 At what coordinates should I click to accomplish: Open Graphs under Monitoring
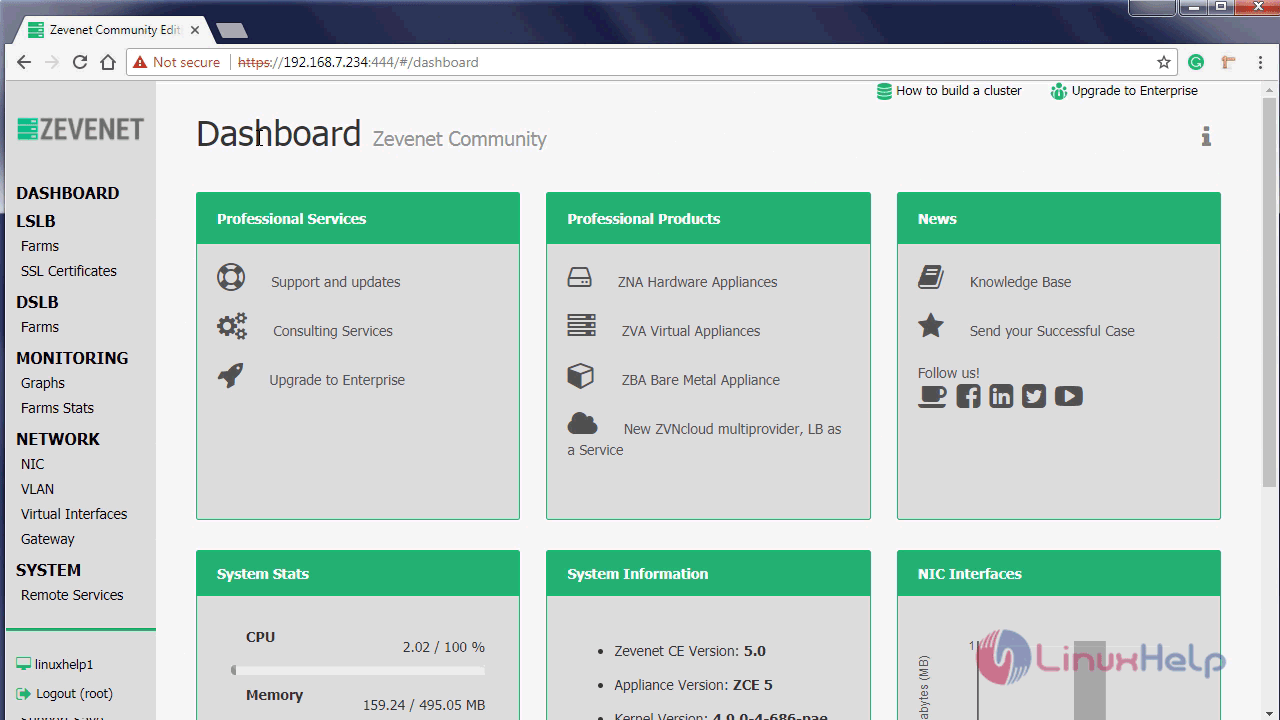[43, 383]
